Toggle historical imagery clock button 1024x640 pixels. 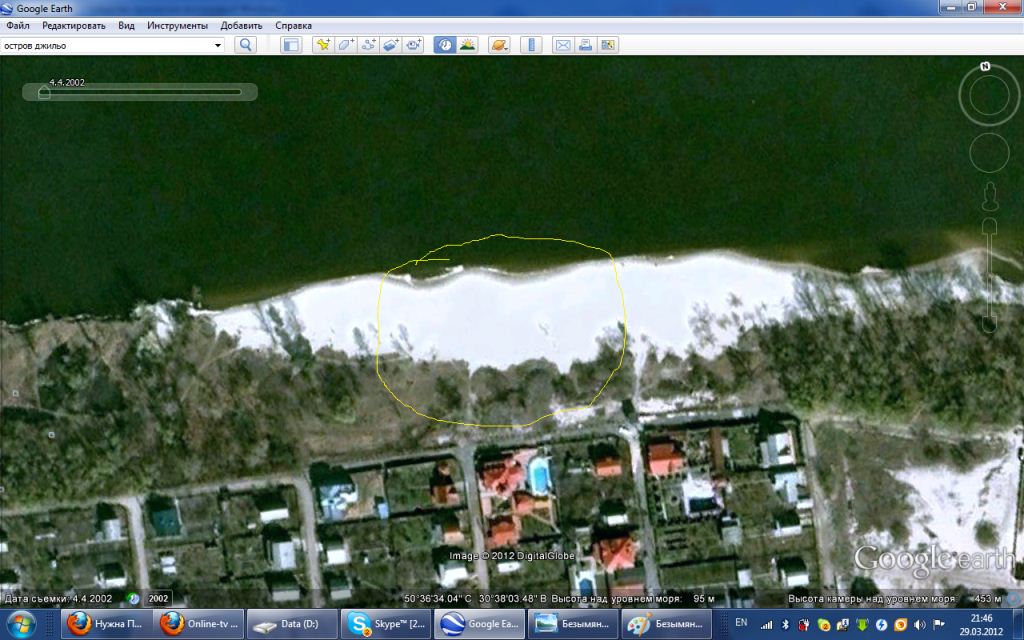click(x=444, y=45)
